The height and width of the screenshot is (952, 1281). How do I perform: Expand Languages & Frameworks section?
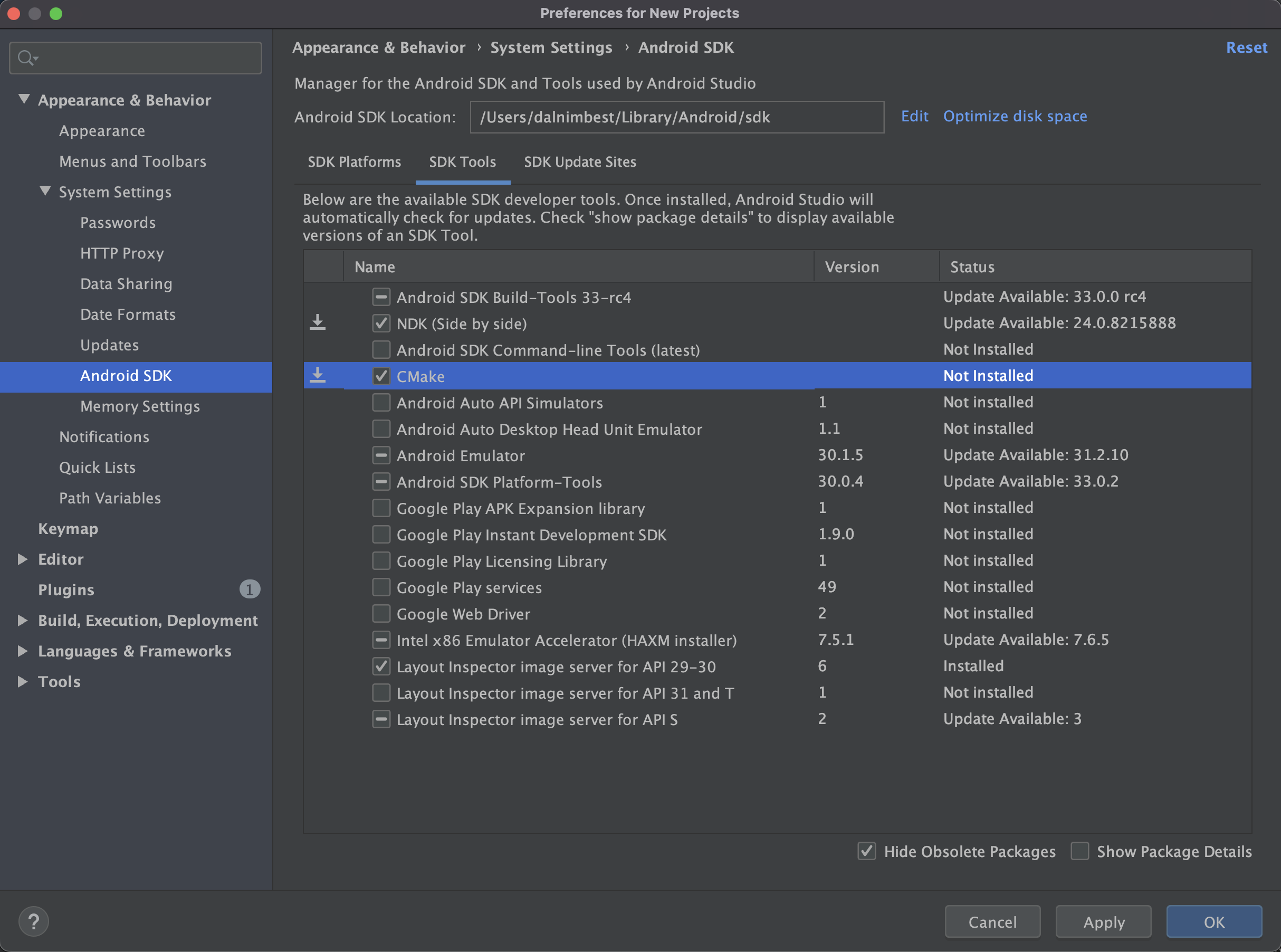coord(23,651)
